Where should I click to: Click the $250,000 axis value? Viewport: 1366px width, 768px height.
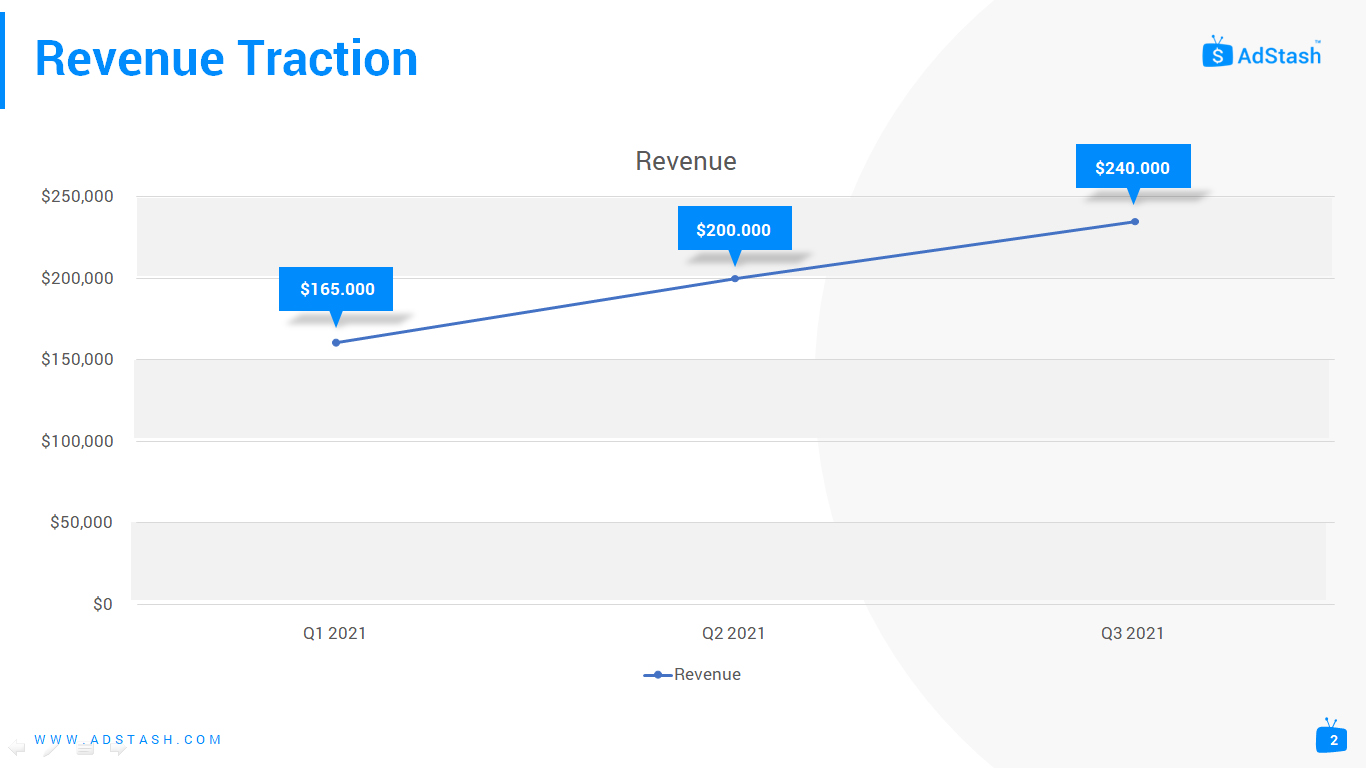[77, 196]
